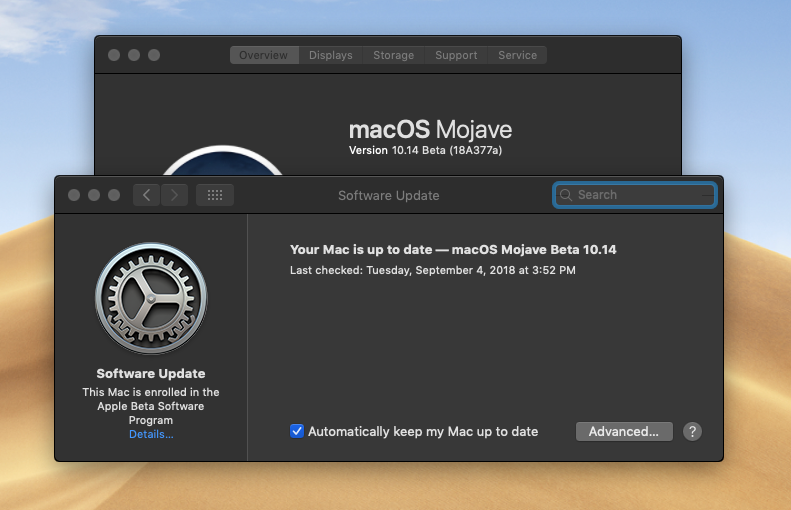Click the Your Mac is up to date heading
This screenshot has width=791, height=510.
click(453, 250)
